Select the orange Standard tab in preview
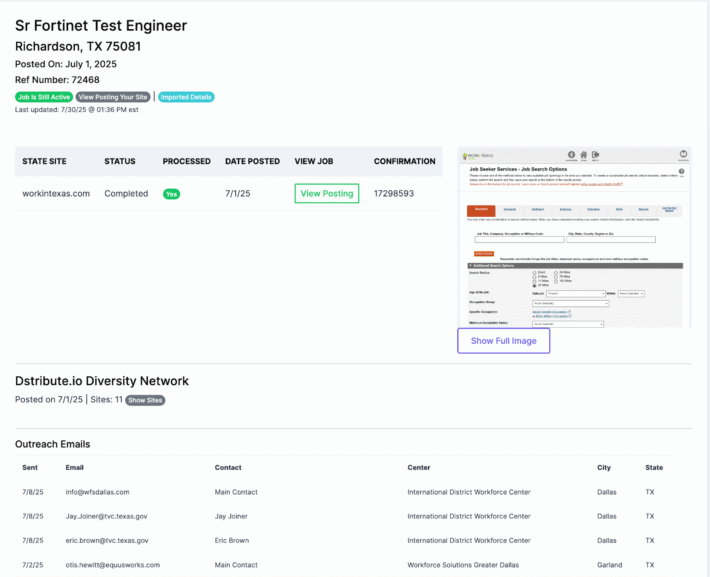 [481, 210]
